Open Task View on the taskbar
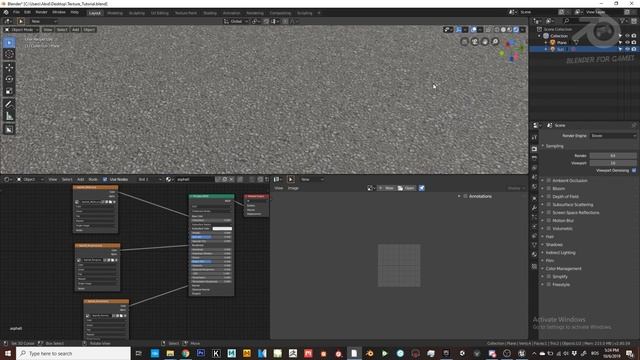The image size is (640, 360). point(139,353)
